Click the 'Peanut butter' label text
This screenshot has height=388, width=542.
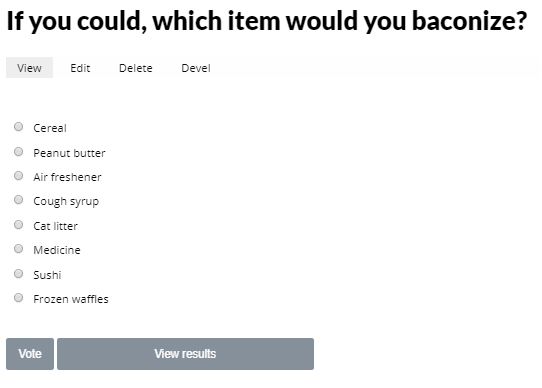(x=69, y=153)
